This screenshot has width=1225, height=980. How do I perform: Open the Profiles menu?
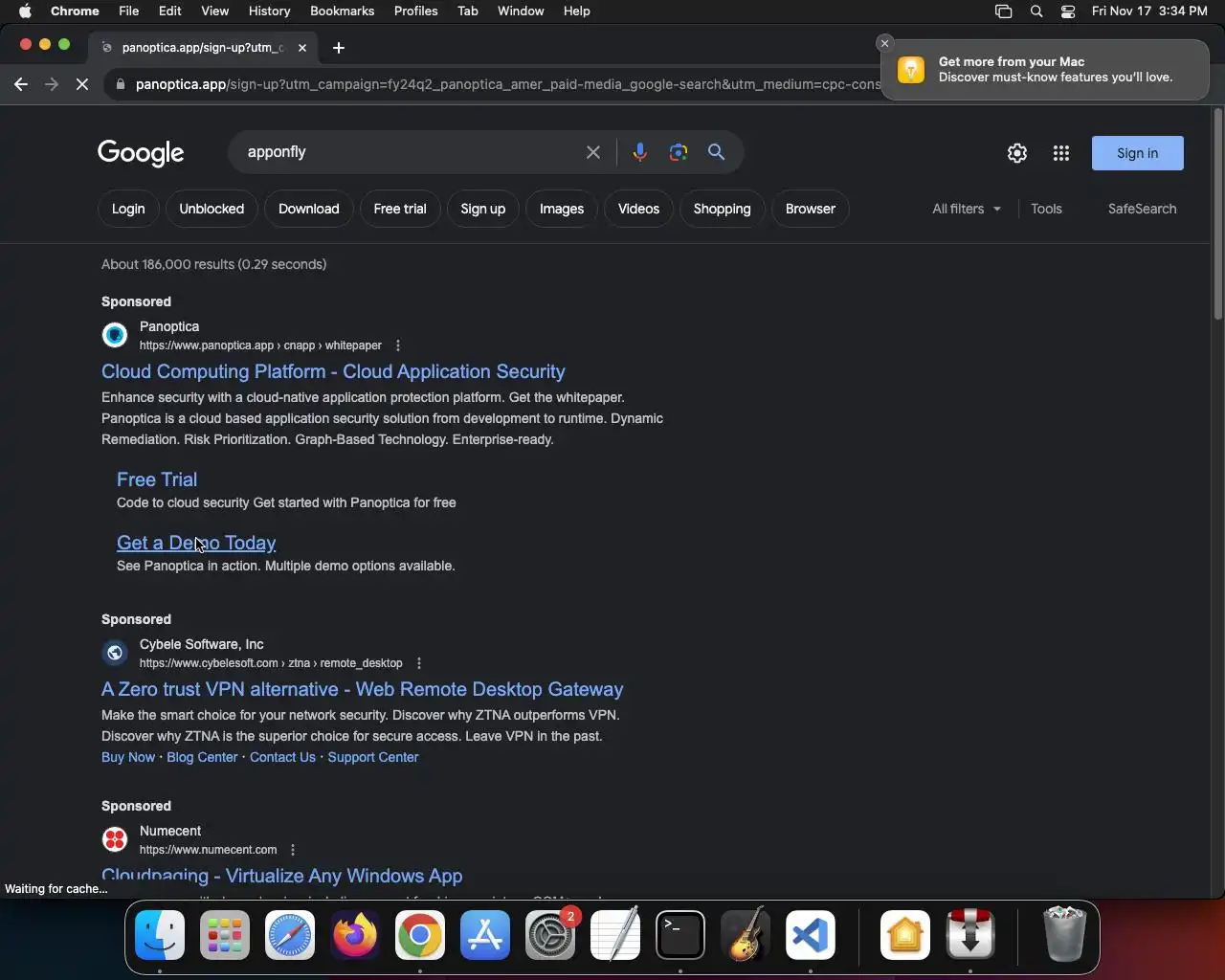point(416,11)
